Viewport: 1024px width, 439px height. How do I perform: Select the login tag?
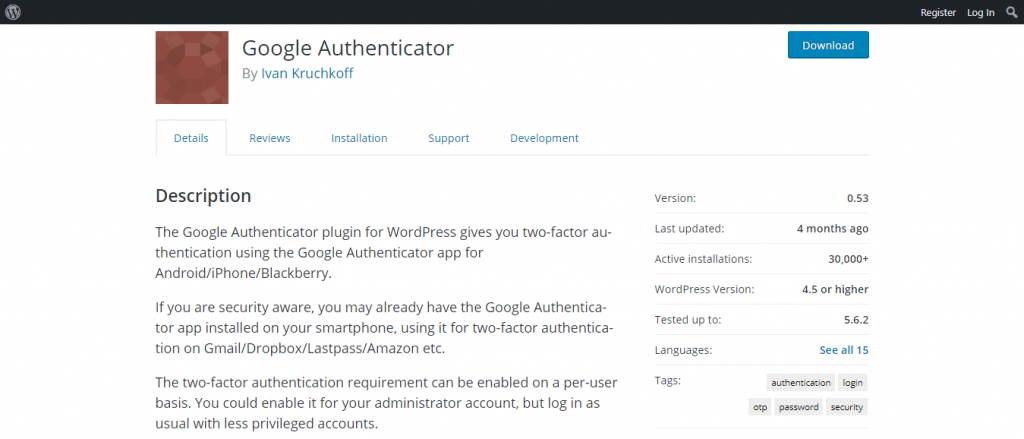click(x=852, y=383)
